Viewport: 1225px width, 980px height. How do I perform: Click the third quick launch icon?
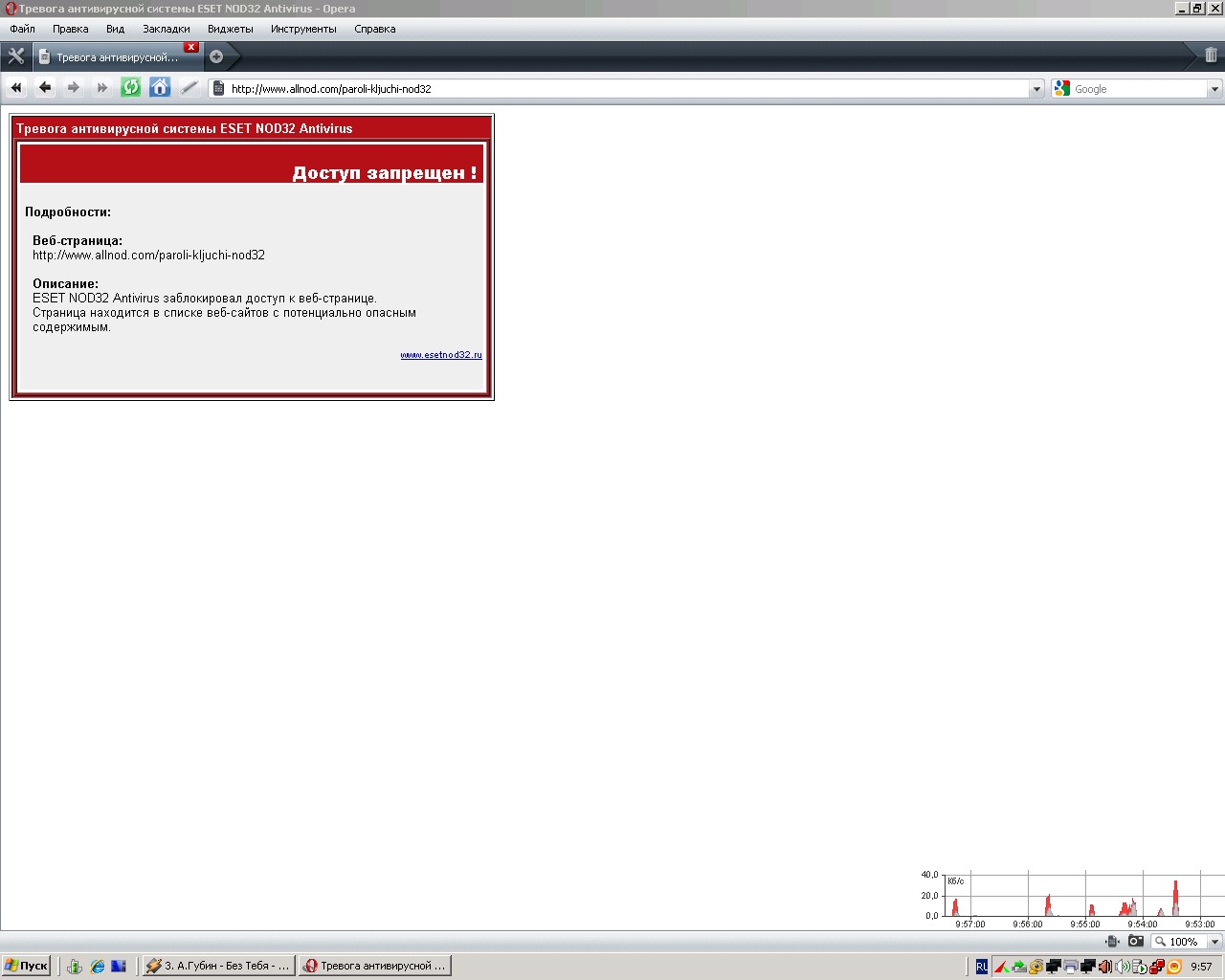[119, 967]
